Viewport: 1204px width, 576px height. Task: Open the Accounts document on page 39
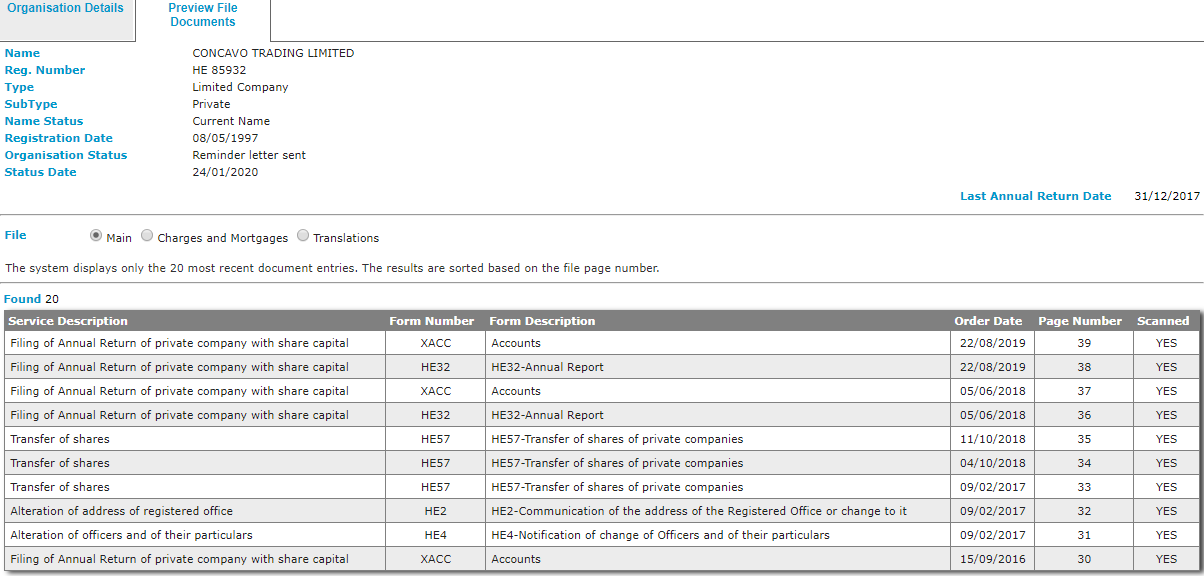pos(516,343)
